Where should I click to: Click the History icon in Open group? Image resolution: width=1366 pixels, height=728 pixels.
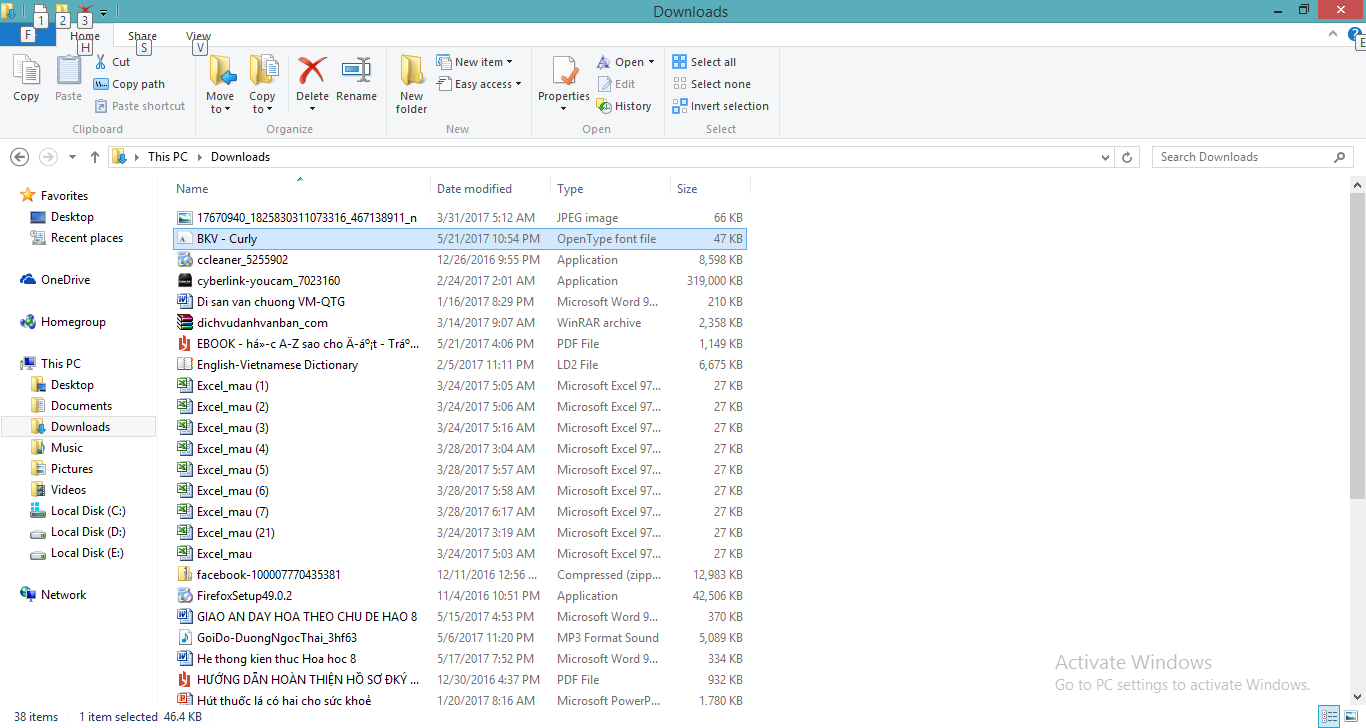click(x=604, y=106)
